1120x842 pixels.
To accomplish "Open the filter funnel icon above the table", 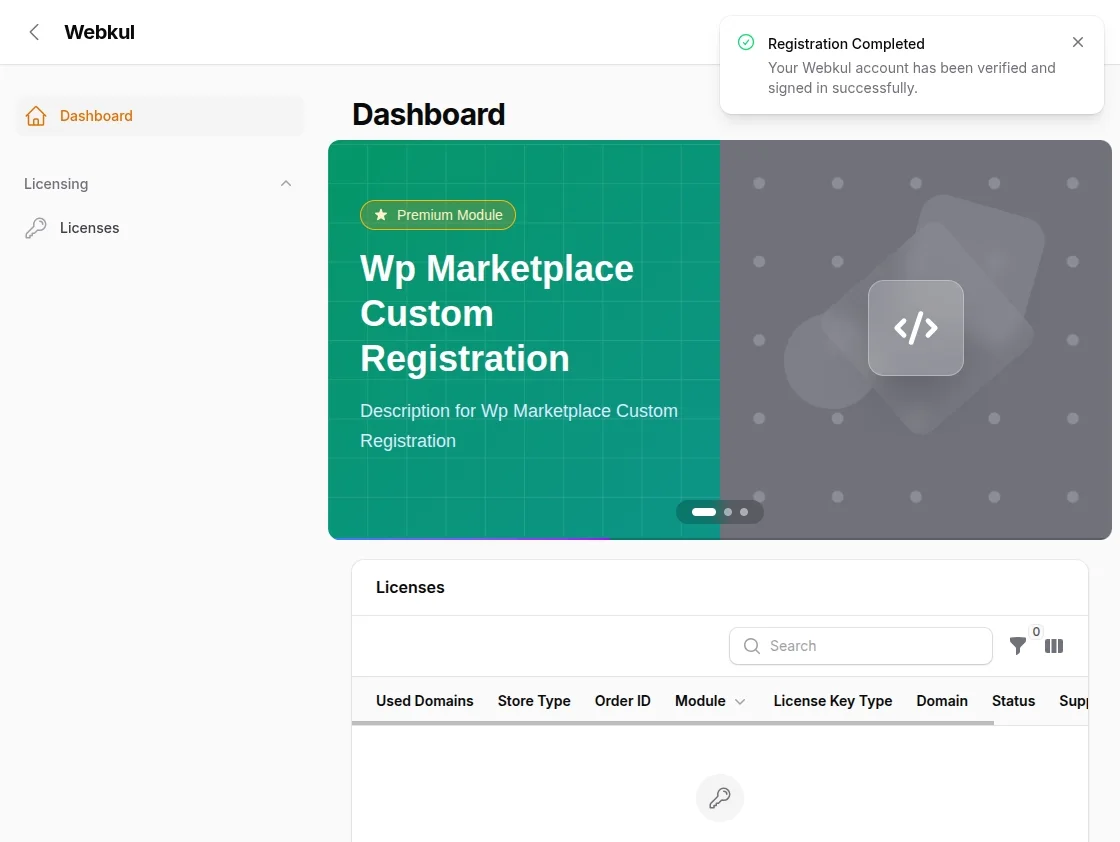I will [x=1018, y=646].
